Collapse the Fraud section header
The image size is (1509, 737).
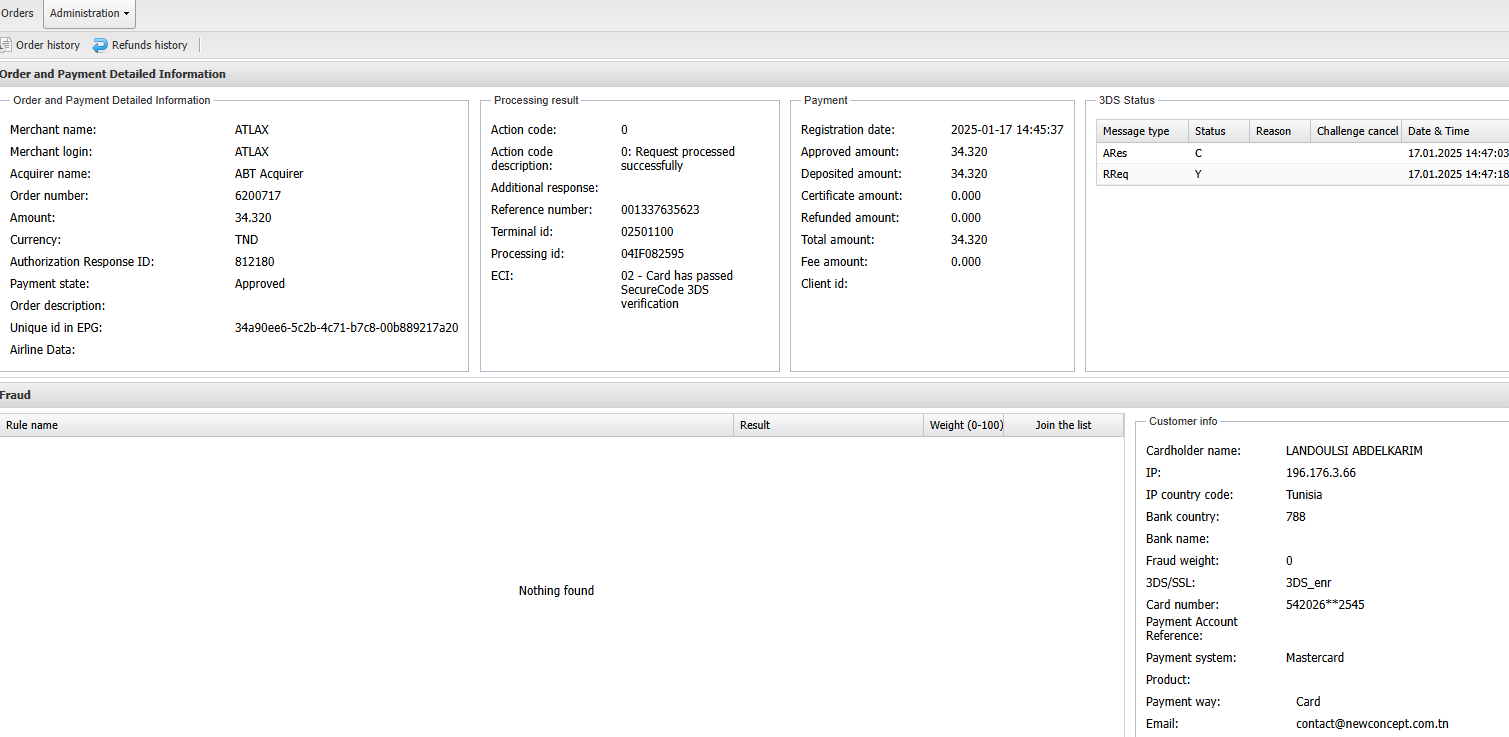coord(16,395)
